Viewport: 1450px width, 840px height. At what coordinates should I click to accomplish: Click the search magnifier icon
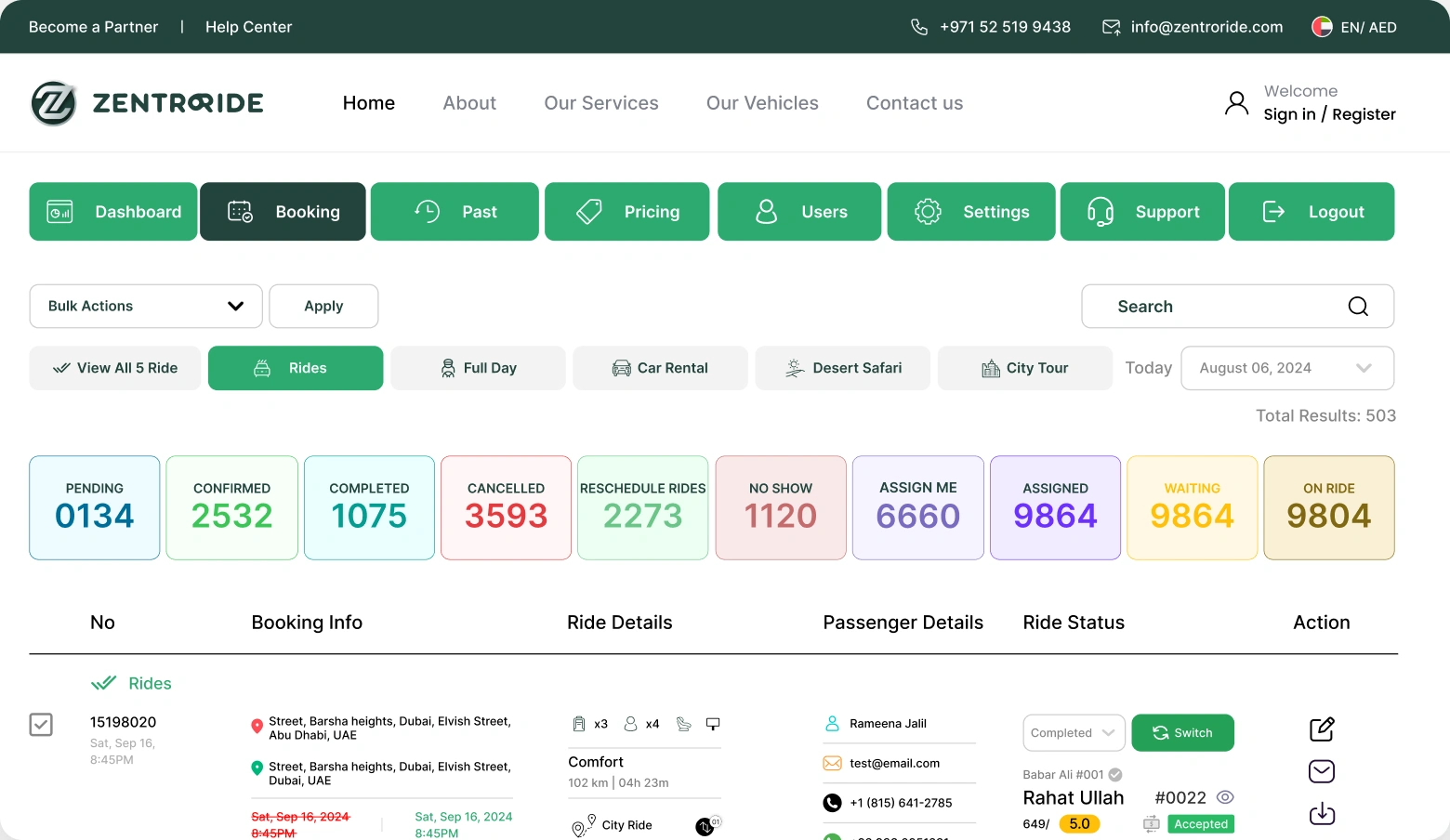pos(1358,307)
